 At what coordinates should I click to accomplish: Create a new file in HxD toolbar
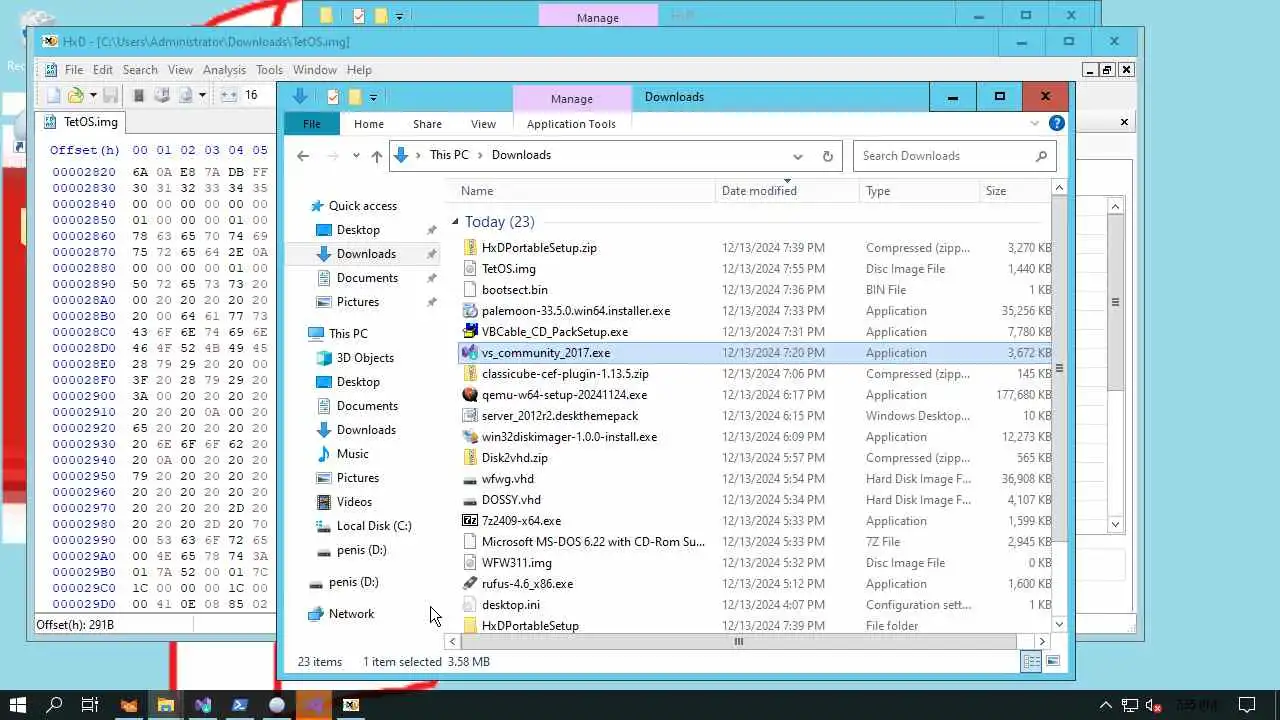pos(54,95)
